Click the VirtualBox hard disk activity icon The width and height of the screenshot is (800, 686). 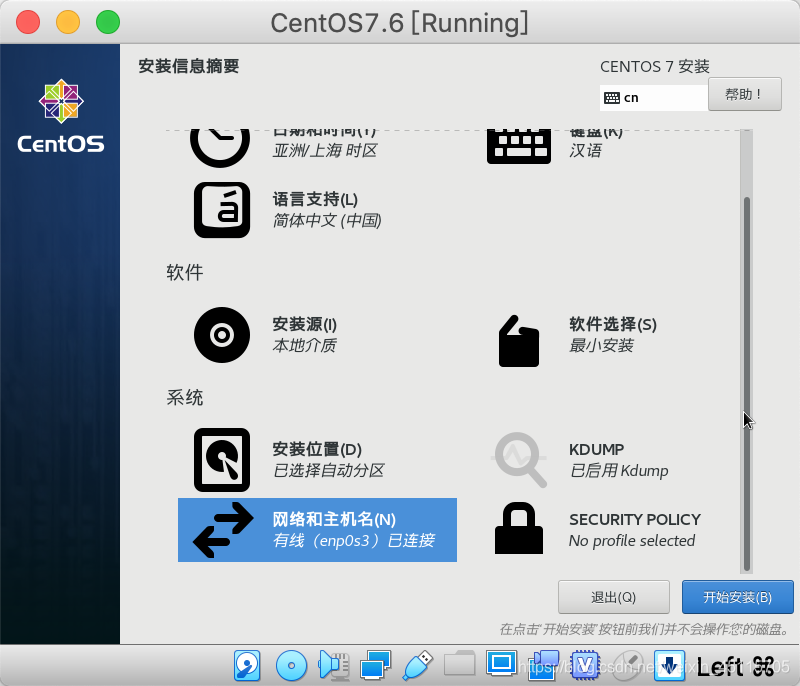click(247, 666)
